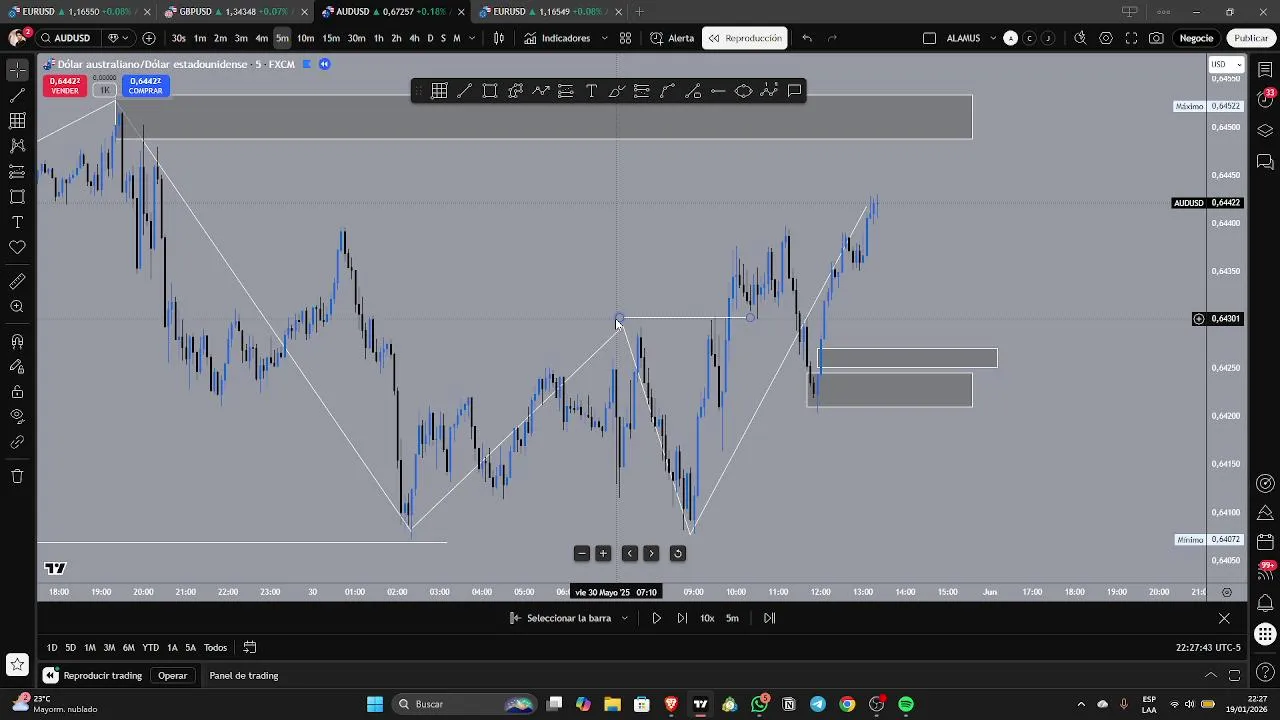This screenshot has height=720, width=1280.
Task: Open the candlestick chart type dropdown
Action: (x=499, y=38)
